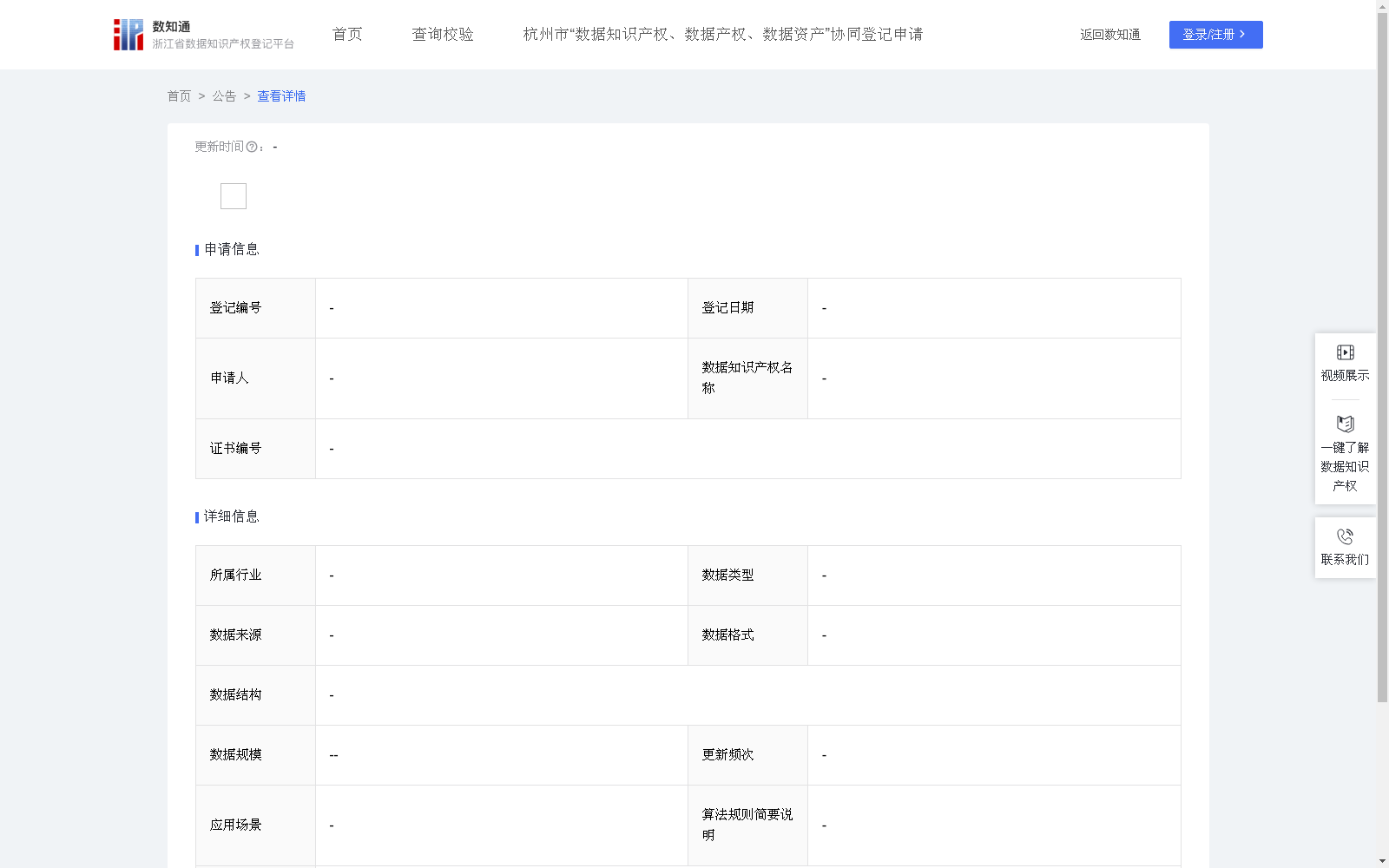Click the 登记日期 table label

727,308
